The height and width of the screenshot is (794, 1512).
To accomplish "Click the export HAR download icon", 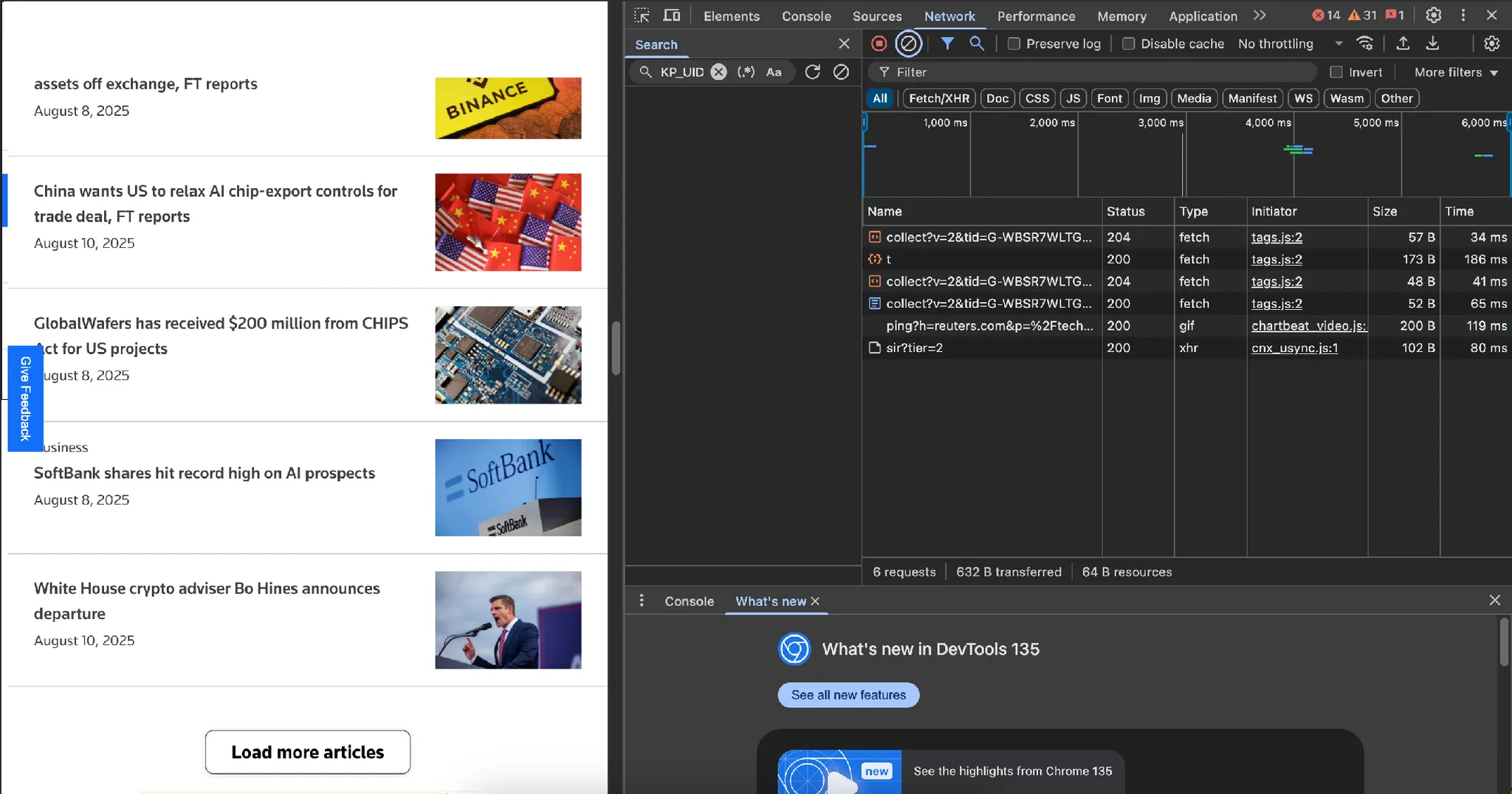I will click(x=1432, y=44).
